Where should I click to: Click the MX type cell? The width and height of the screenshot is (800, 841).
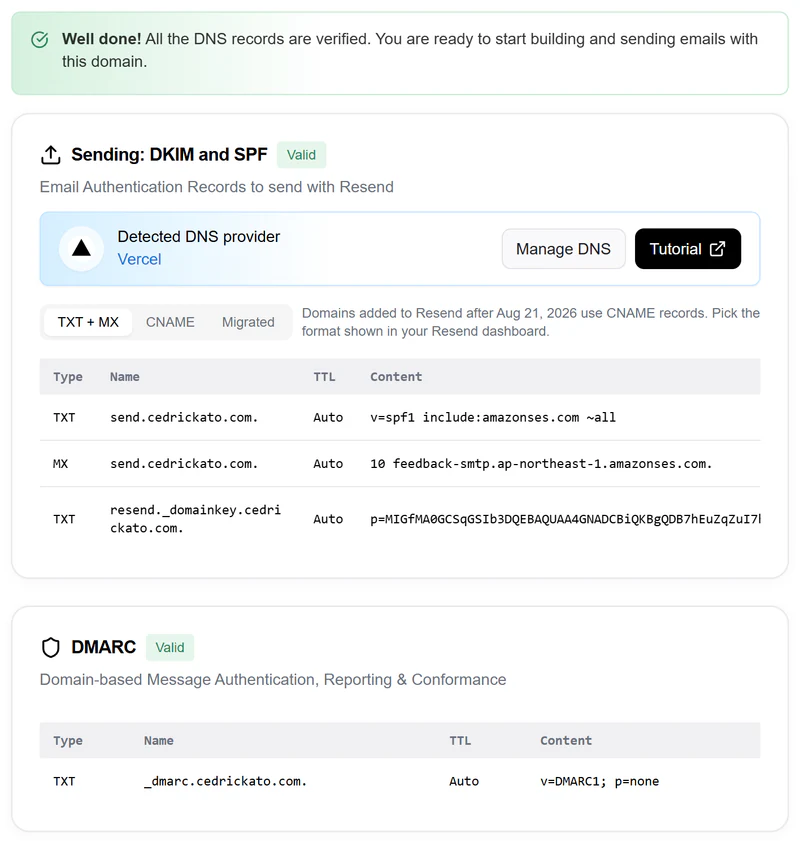(x=61, y=463)
